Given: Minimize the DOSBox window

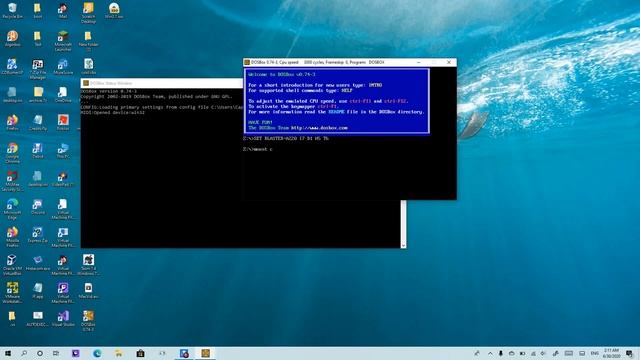Looking at the screenshot, I should tap(419, 62).
